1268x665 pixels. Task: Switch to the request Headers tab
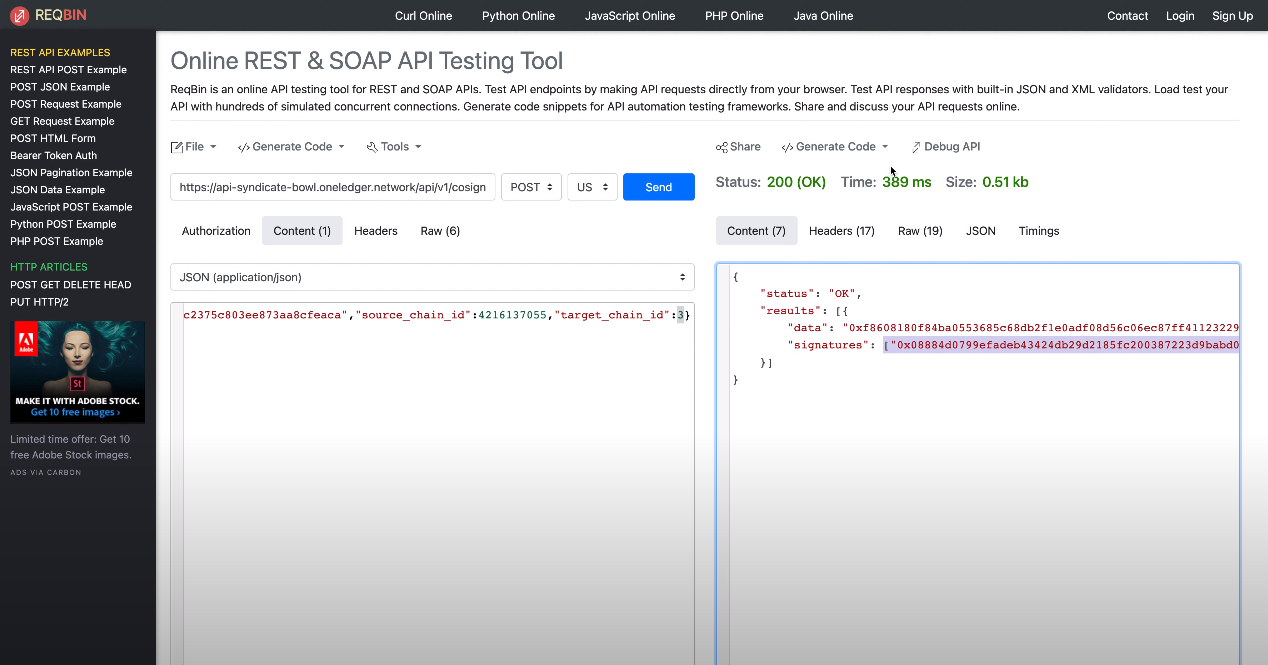[x=376, y=231]
